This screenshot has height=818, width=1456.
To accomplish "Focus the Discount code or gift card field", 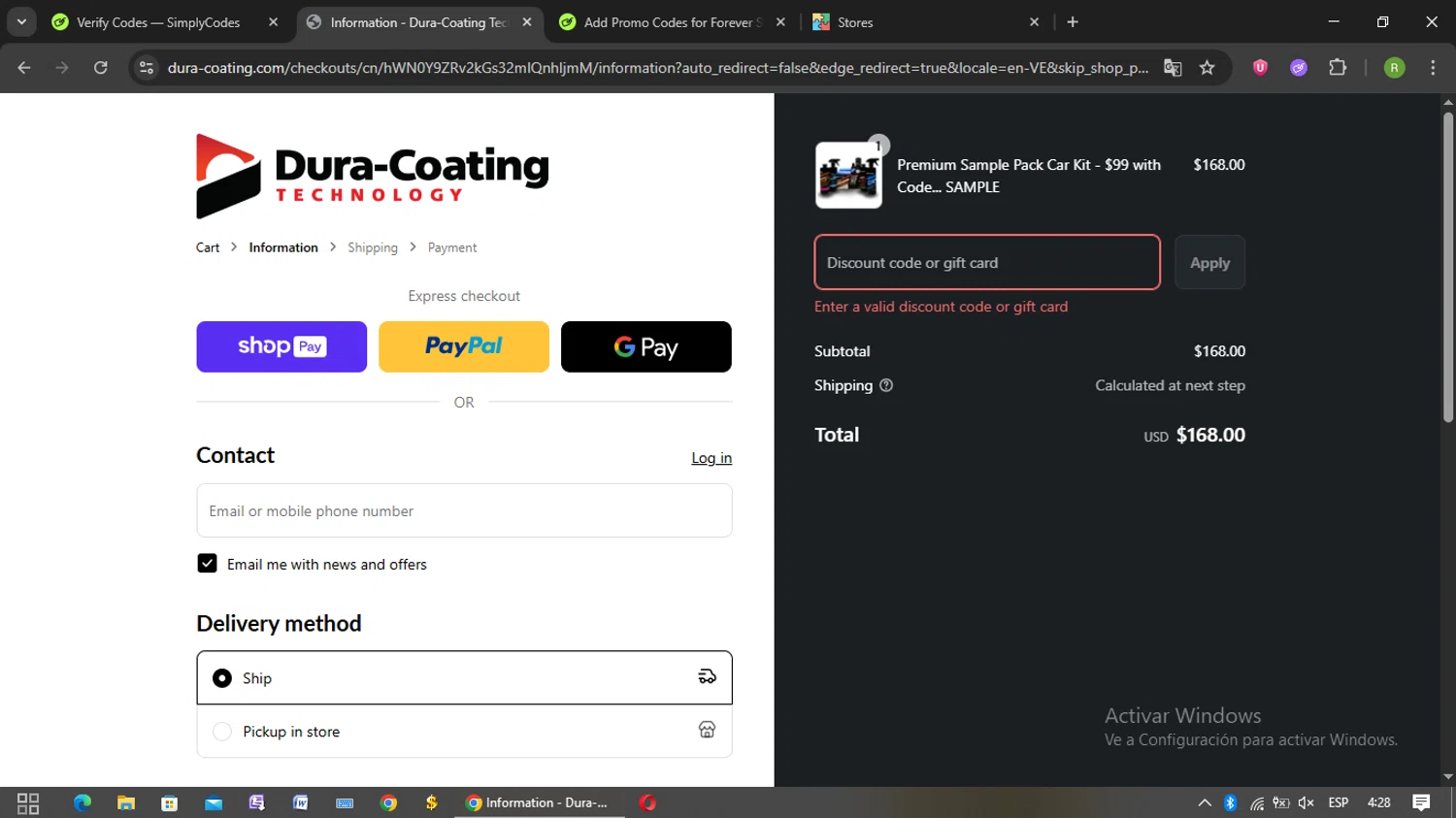I will [987, 262].
